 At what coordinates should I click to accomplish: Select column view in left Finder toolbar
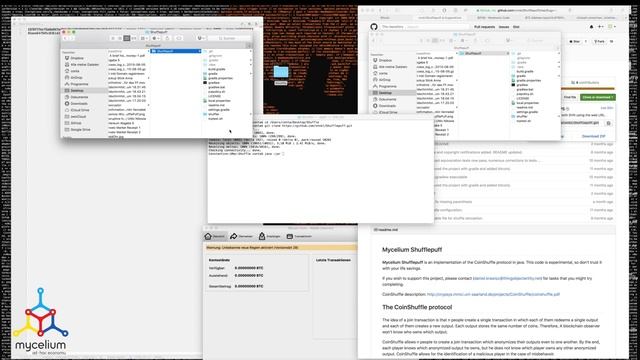(127, 38)
